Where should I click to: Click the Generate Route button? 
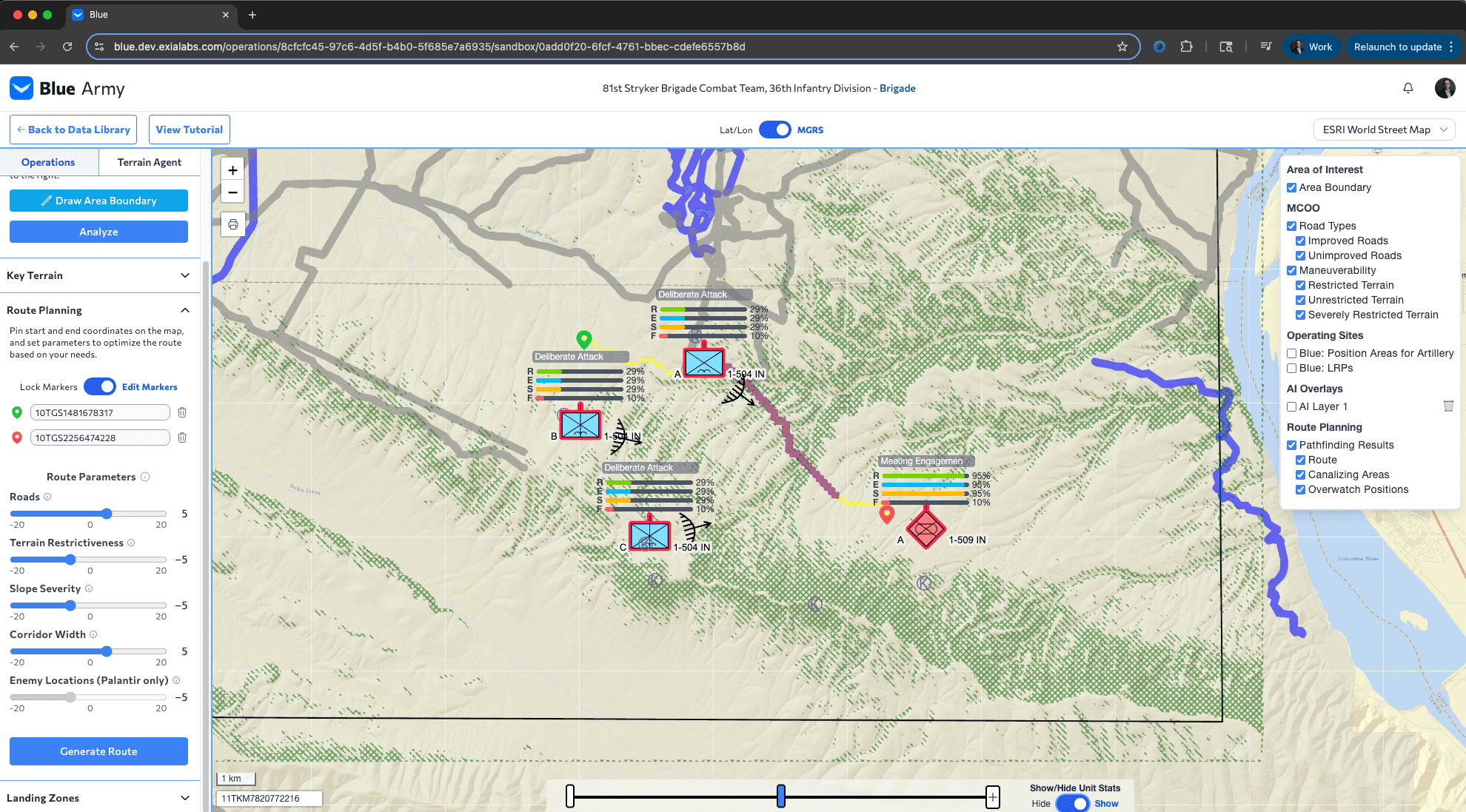(x=98, y=751)
